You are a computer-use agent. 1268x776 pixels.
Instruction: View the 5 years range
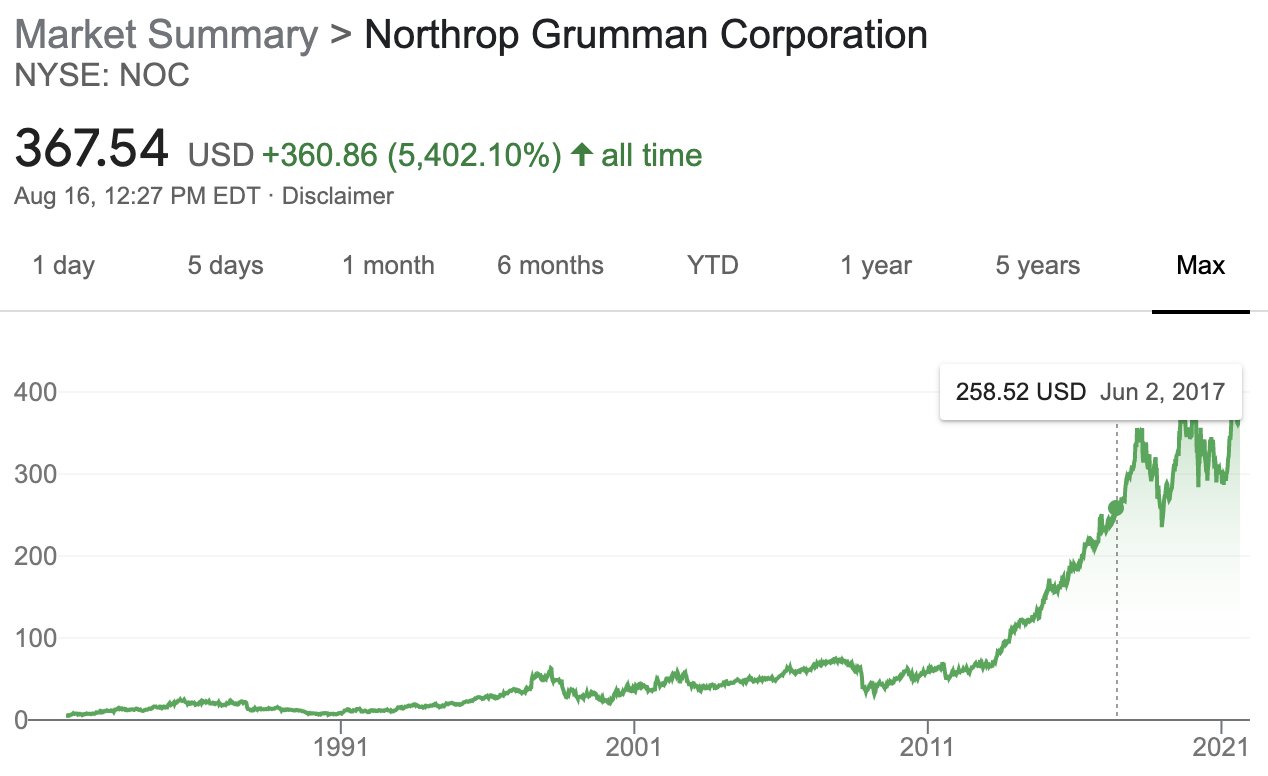1038,265
